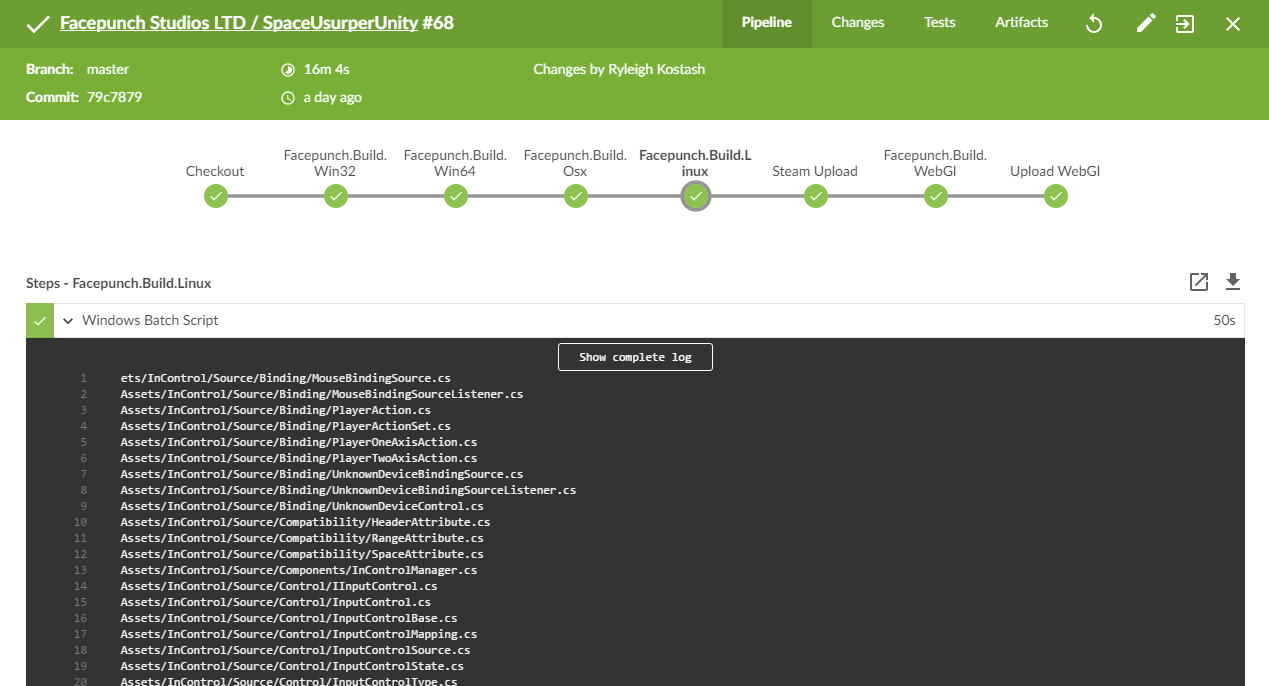Click log line UnknownDeviceBindingSourceListener.cs
The height and width of the screenshot is (686, 1269).
[348, 490]
